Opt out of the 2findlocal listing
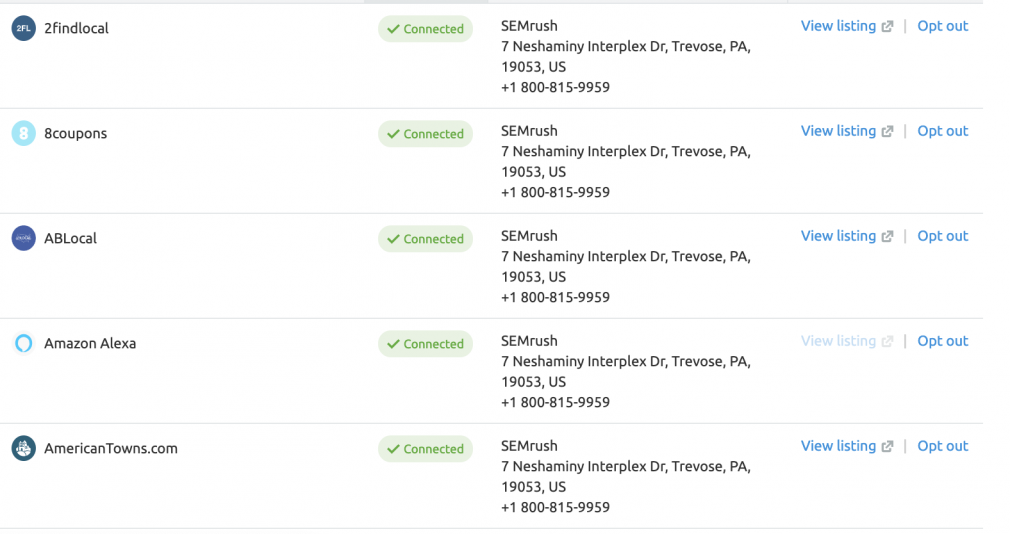The image size is (1010, 534). (x=942, y=26)
